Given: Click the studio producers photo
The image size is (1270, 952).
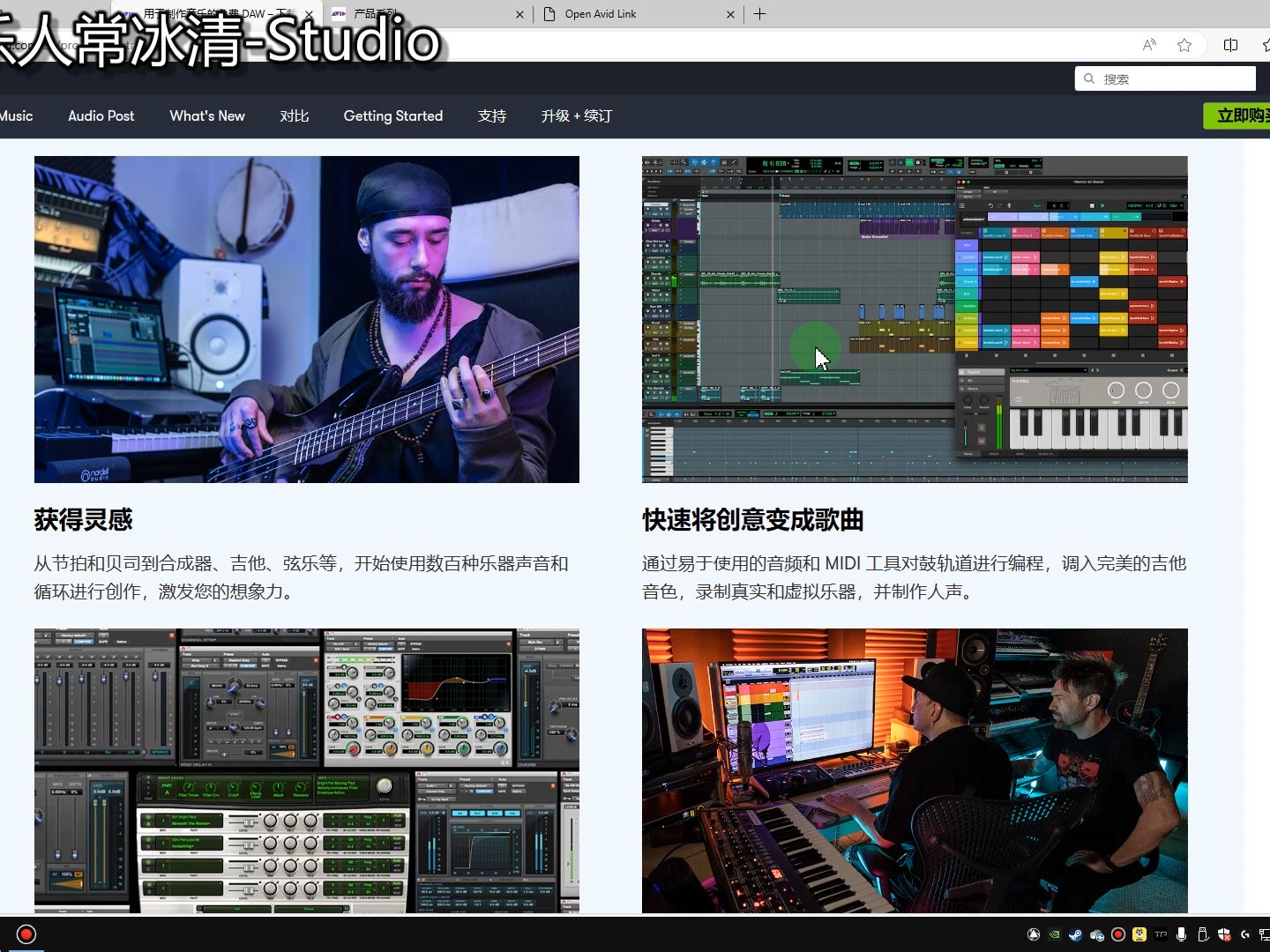Looking at the screenshot, I should [915, 770].
